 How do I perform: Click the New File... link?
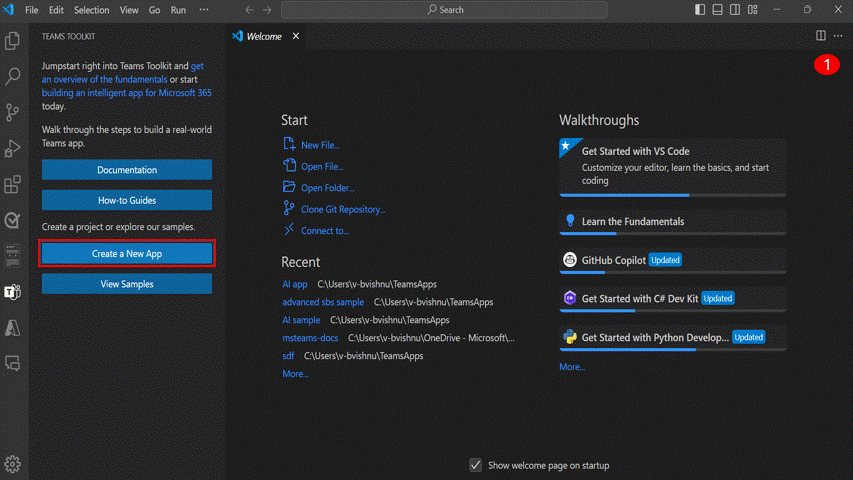click(320, 145)
